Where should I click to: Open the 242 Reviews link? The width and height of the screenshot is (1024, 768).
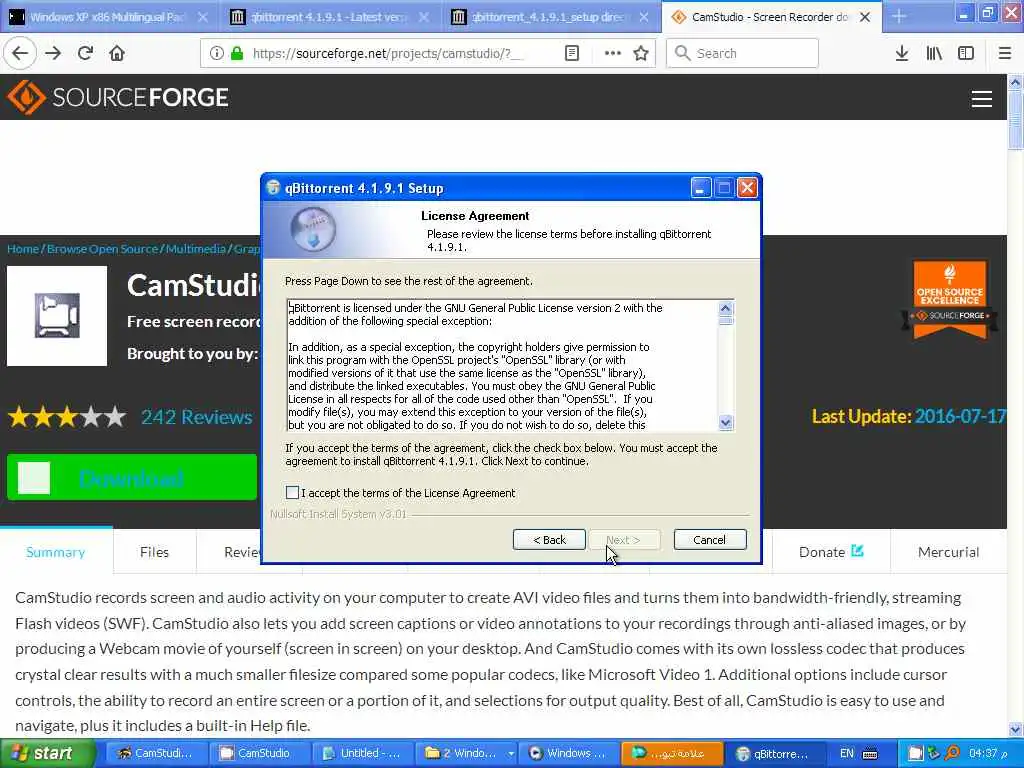coord(197,417)
